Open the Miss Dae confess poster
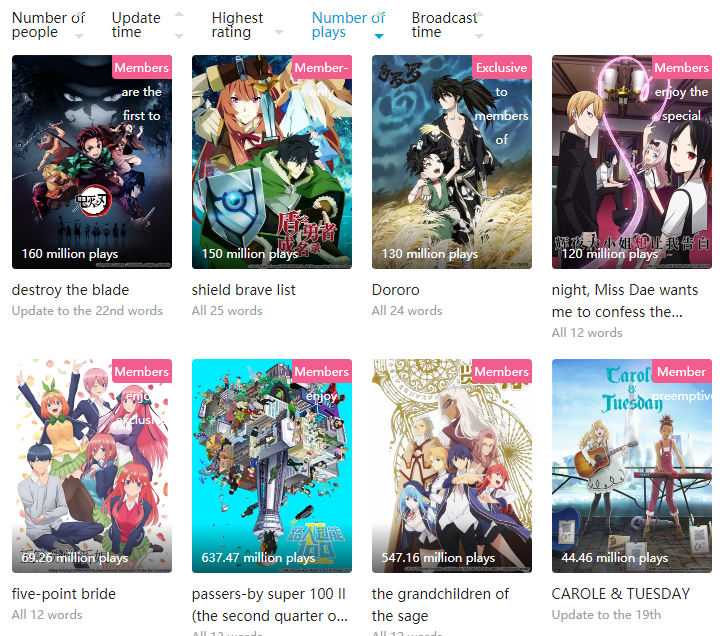Screen dimensions: 724x636 (x=632, y=162)
